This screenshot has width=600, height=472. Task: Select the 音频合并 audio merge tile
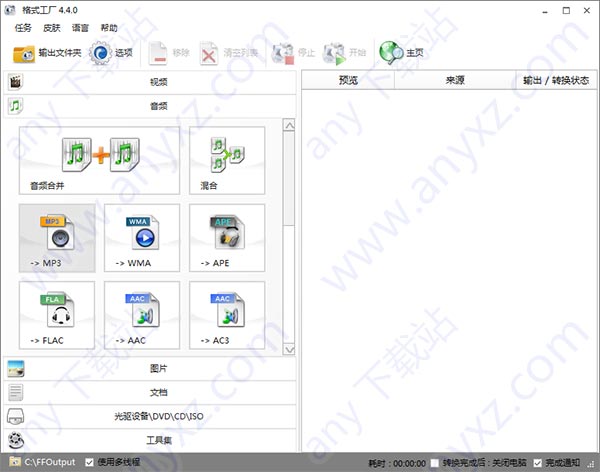[x=99, y=160]
